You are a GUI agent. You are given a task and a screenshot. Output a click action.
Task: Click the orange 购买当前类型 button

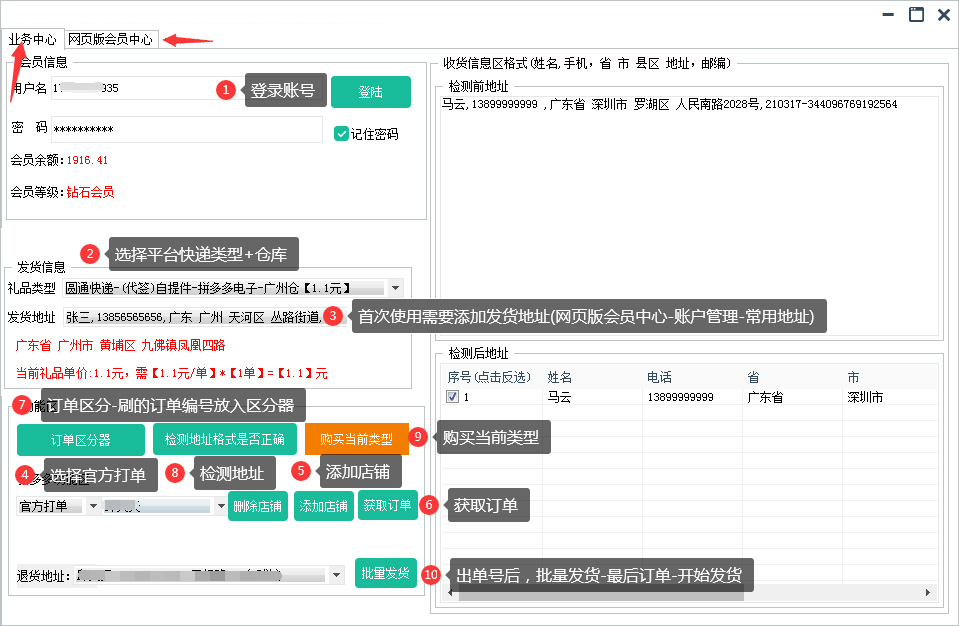(356, 439)
